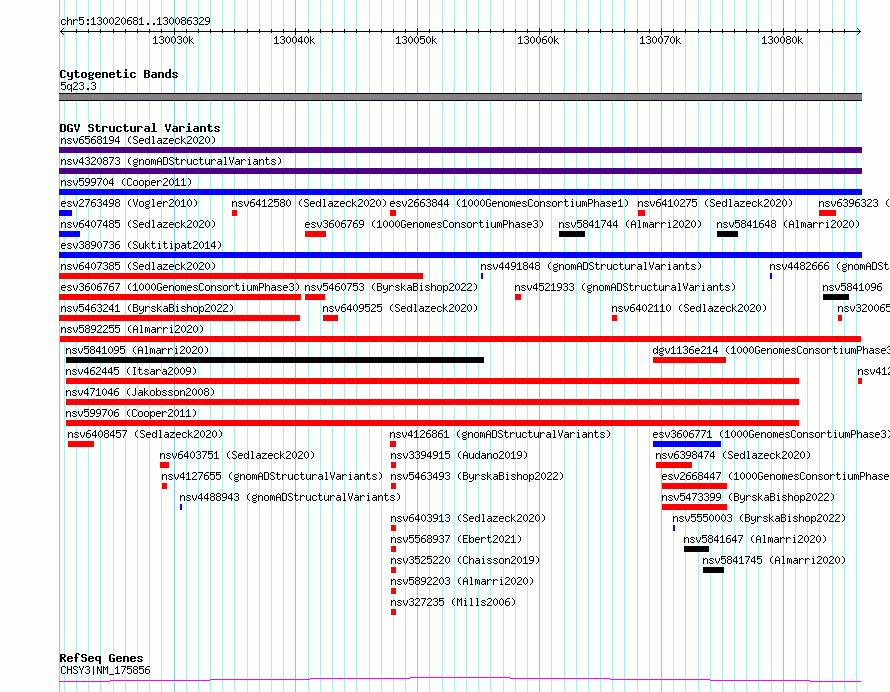Click nsv5892203 (Almarri2020) label
Viewport: 890px width, 692px height.
coord(462,581)
